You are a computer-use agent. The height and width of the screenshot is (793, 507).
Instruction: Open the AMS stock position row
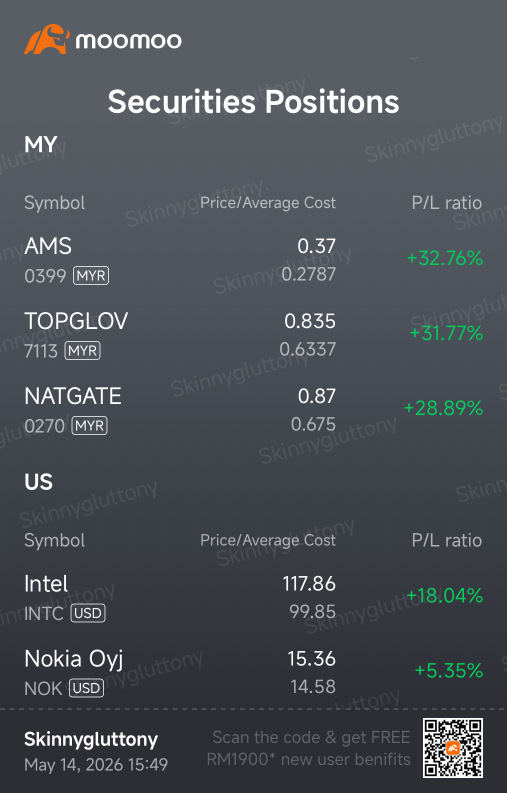tap(254, 260)
